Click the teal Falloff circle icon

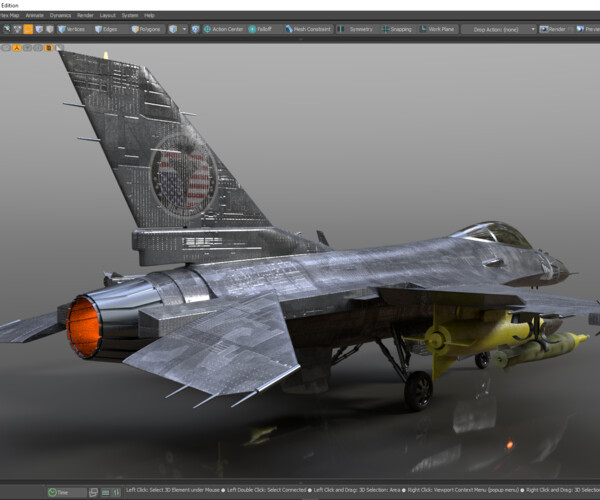click(x=252, y=29)
